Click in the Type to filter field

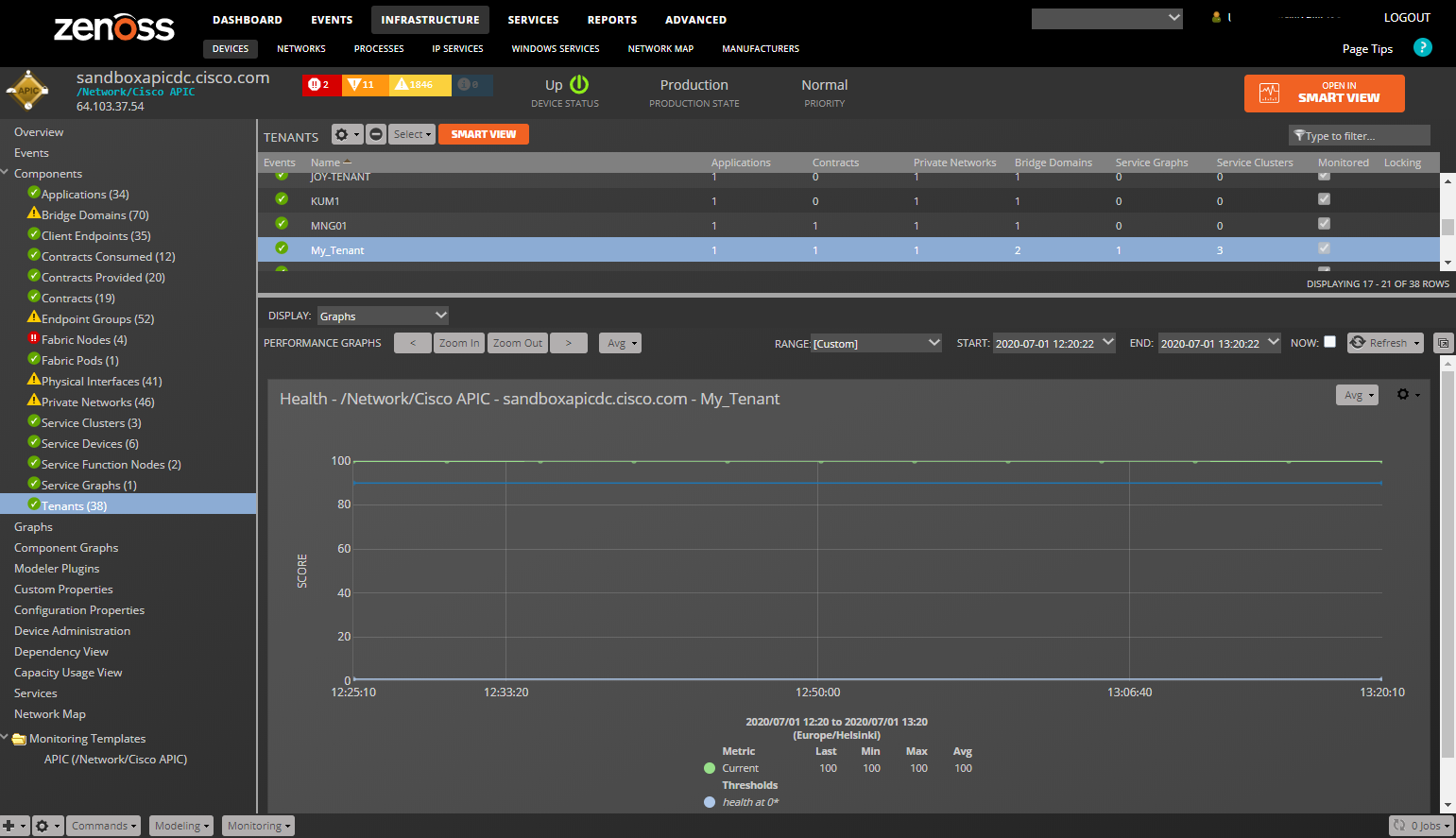(1360, 136)
